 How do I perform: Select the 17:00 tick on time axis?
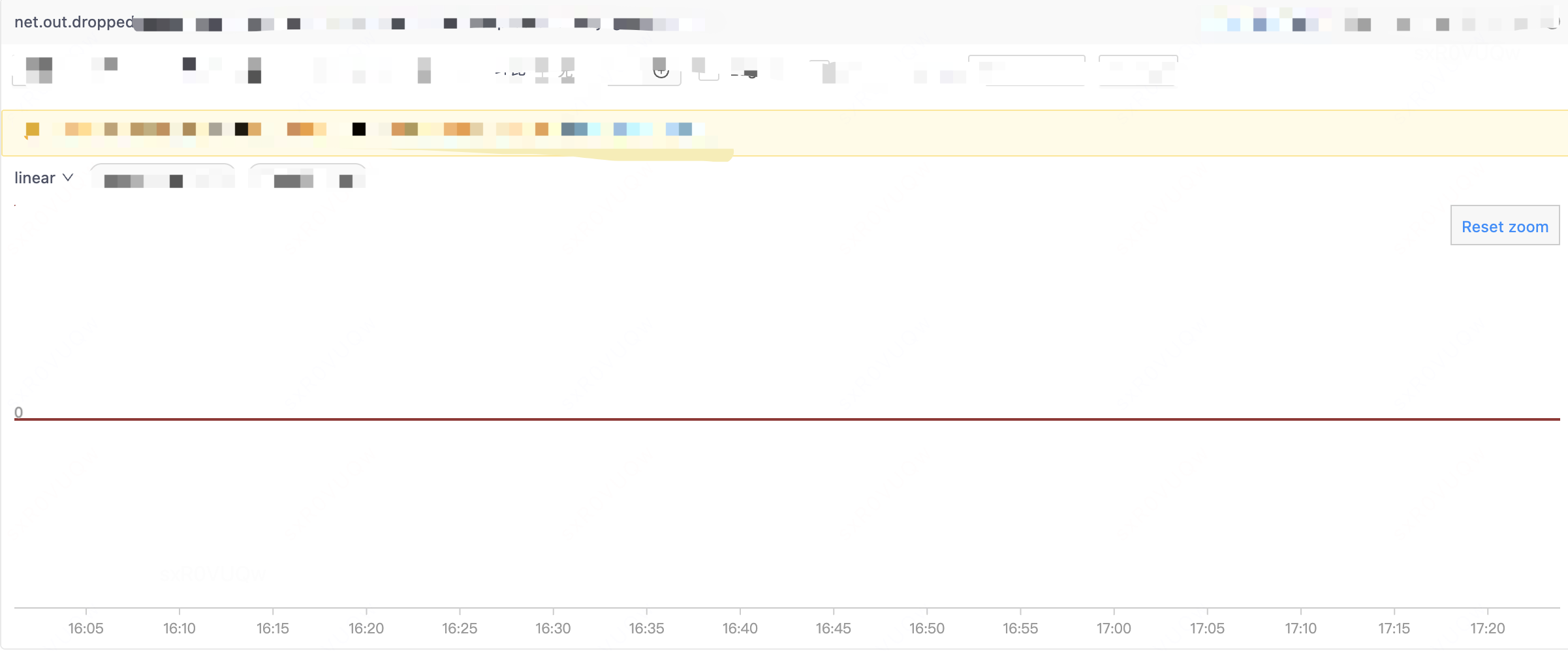point(1114,628)
